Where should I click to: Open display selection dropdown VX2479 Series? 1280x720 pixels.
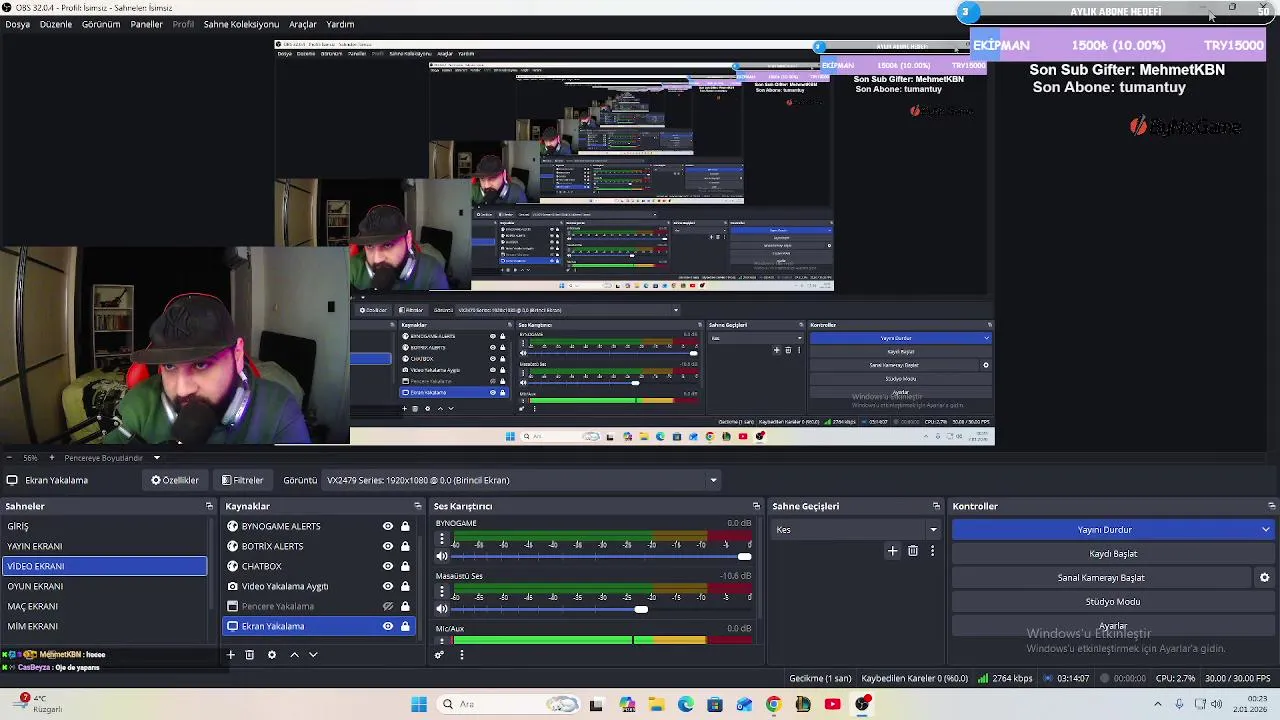[x=520, y=480]
